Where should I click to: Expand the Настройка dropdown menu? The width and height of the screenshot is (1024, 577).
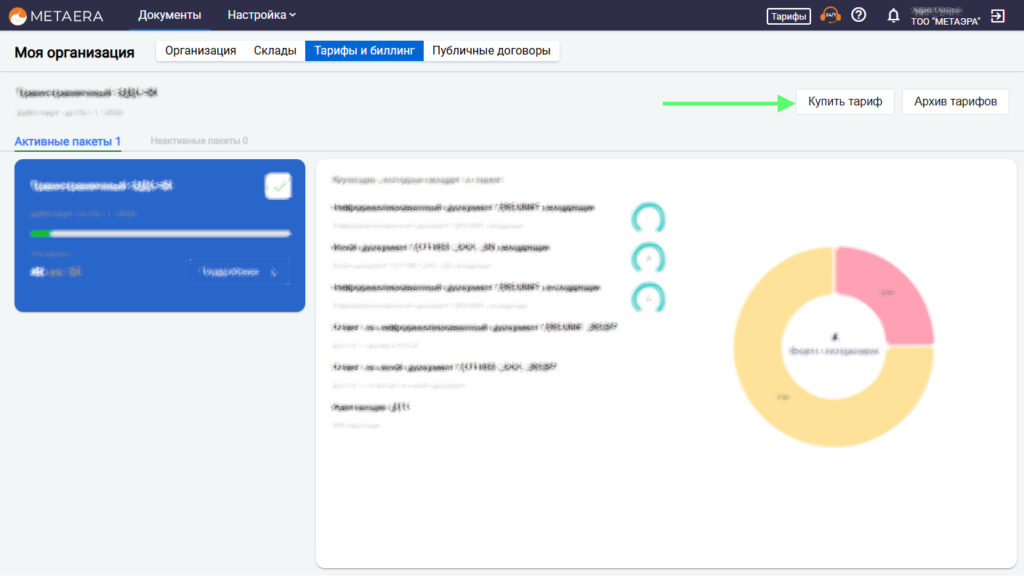pyautogui.click(x=261, y=15)
